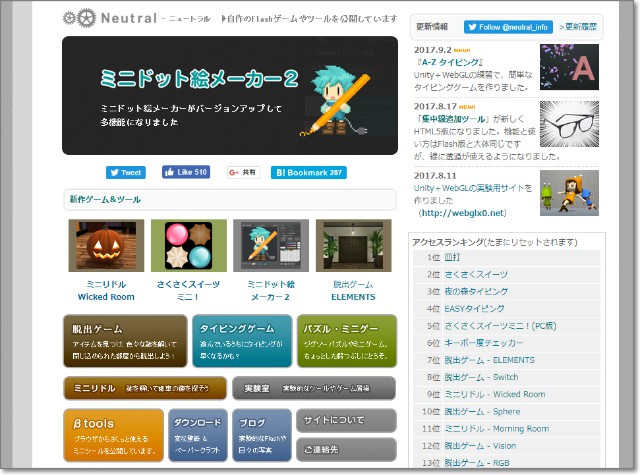Open the β tools section
Image resolution: width=640 pixels, height=475 pixels.
(x=111, y=432)
